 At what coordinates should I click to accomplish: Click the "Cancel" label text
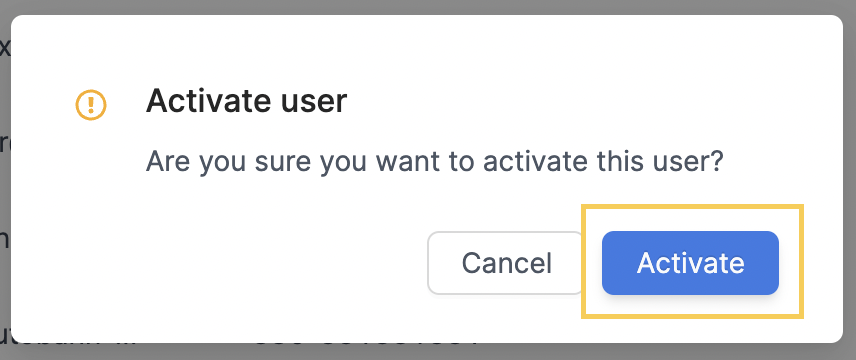point(507,263)
